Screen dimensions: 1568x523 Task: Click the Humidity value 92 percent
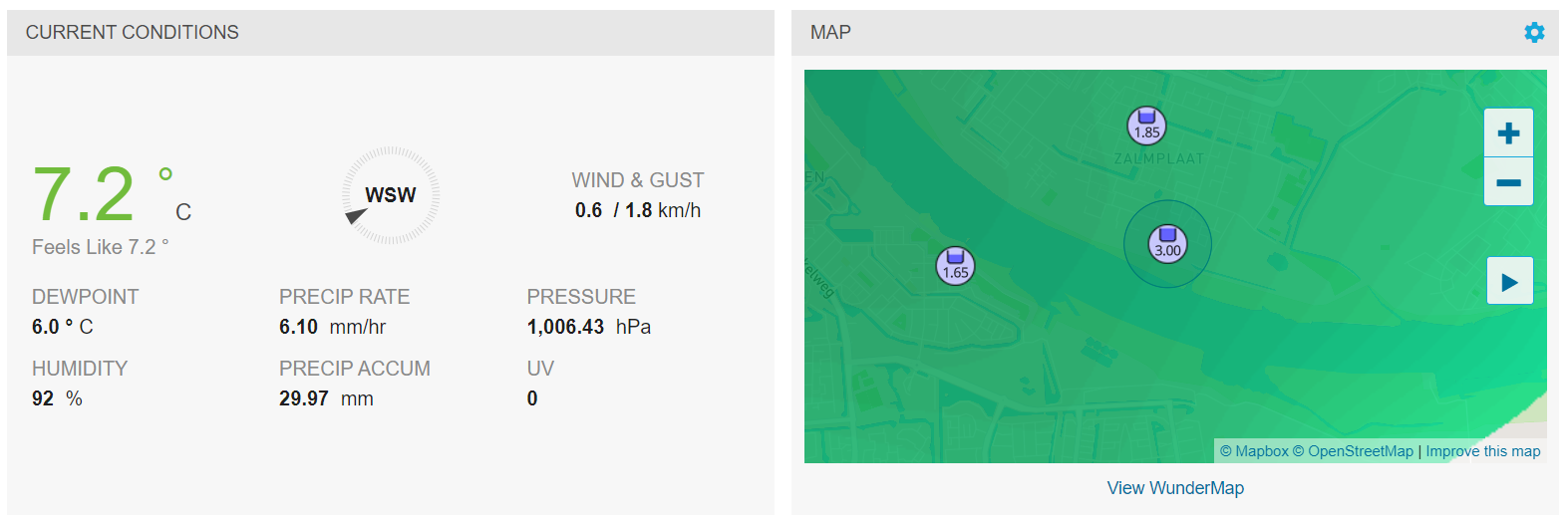coord(57,398)
